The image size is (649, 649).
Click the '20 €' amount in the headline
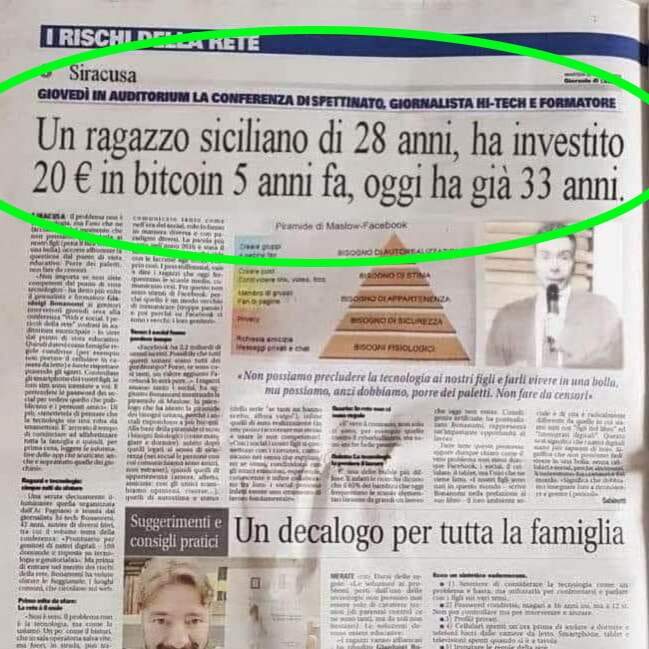point(62,180)
